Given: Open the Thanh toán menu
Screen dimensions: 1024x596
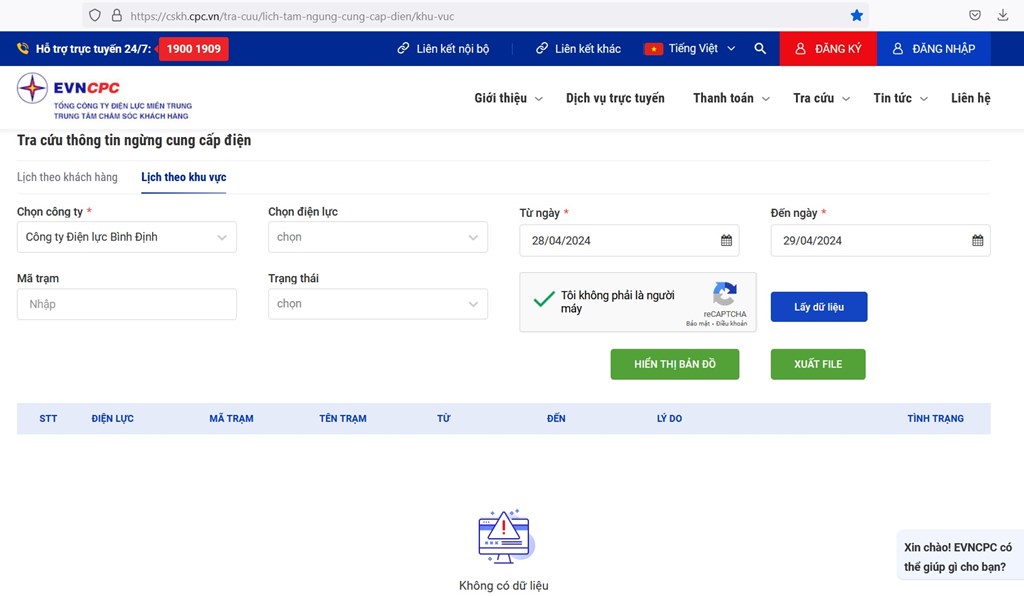Looking at the screenshot, I should coord(730,98).
